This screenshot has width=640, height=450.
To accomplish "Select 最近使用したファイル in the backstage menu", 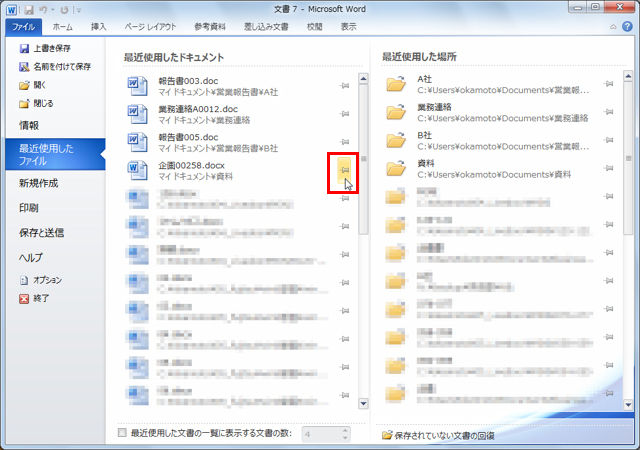I will (x=56, y=154).
